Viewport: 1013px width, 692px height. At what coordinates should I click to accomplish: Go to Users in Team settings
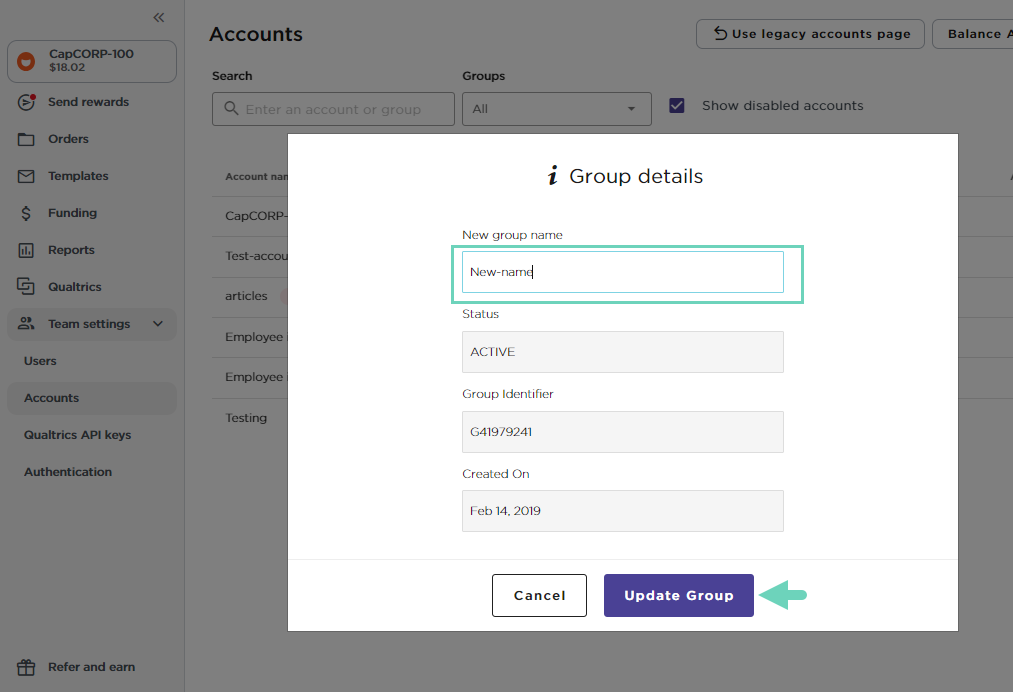click(x=40, y=361)
